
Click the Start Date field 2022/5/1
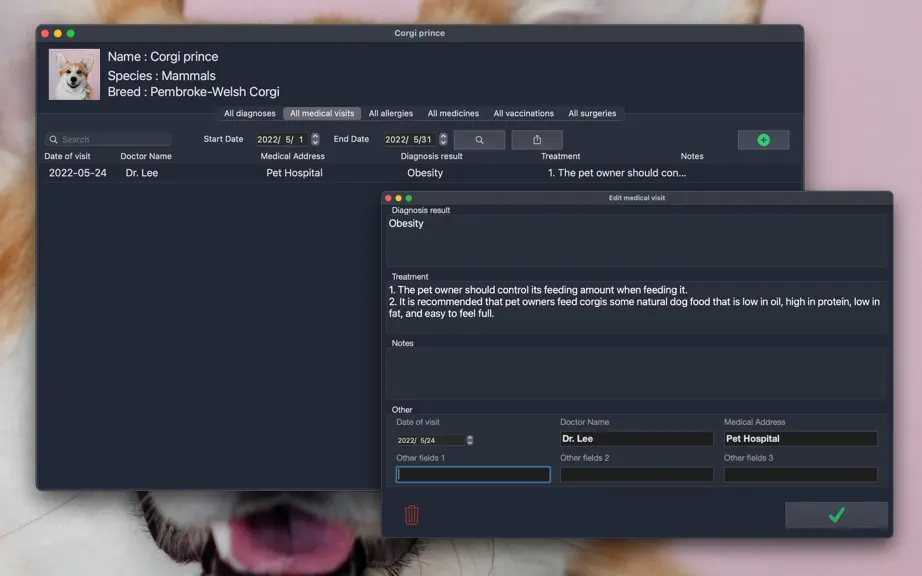point(282,139)
